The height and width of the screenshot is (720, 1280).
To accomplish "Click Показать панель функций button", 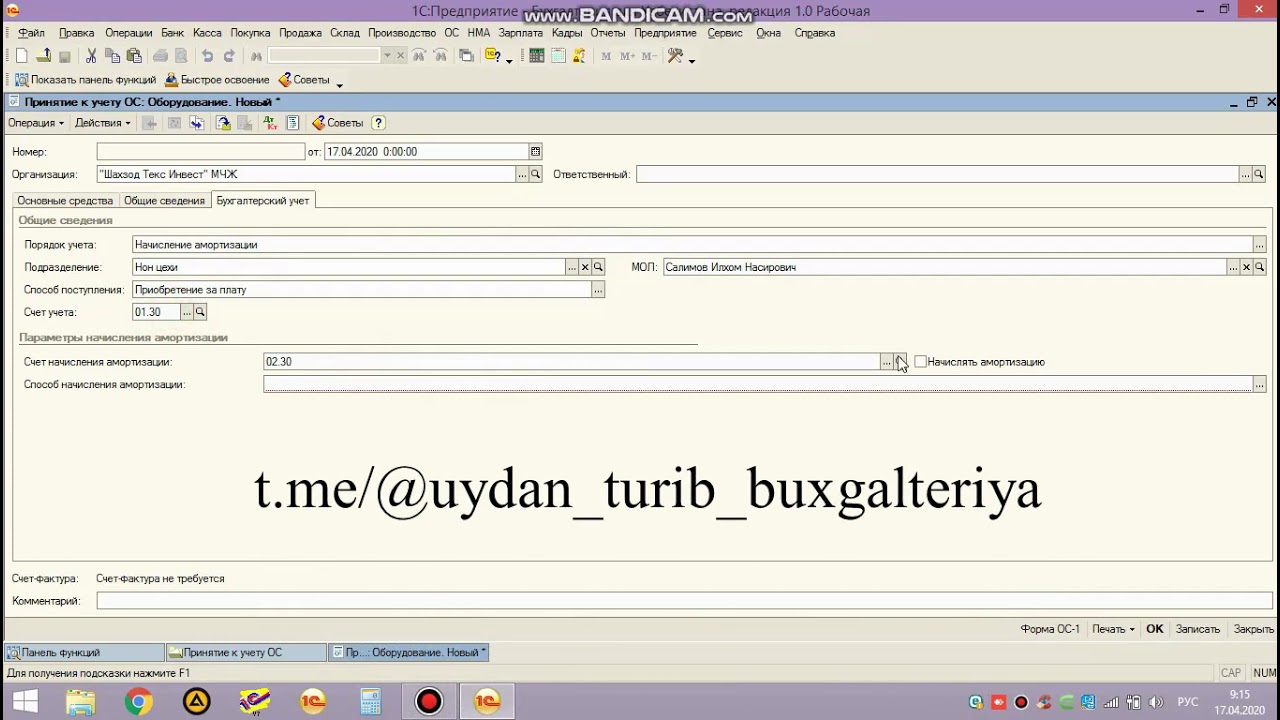I will point(85,80).
